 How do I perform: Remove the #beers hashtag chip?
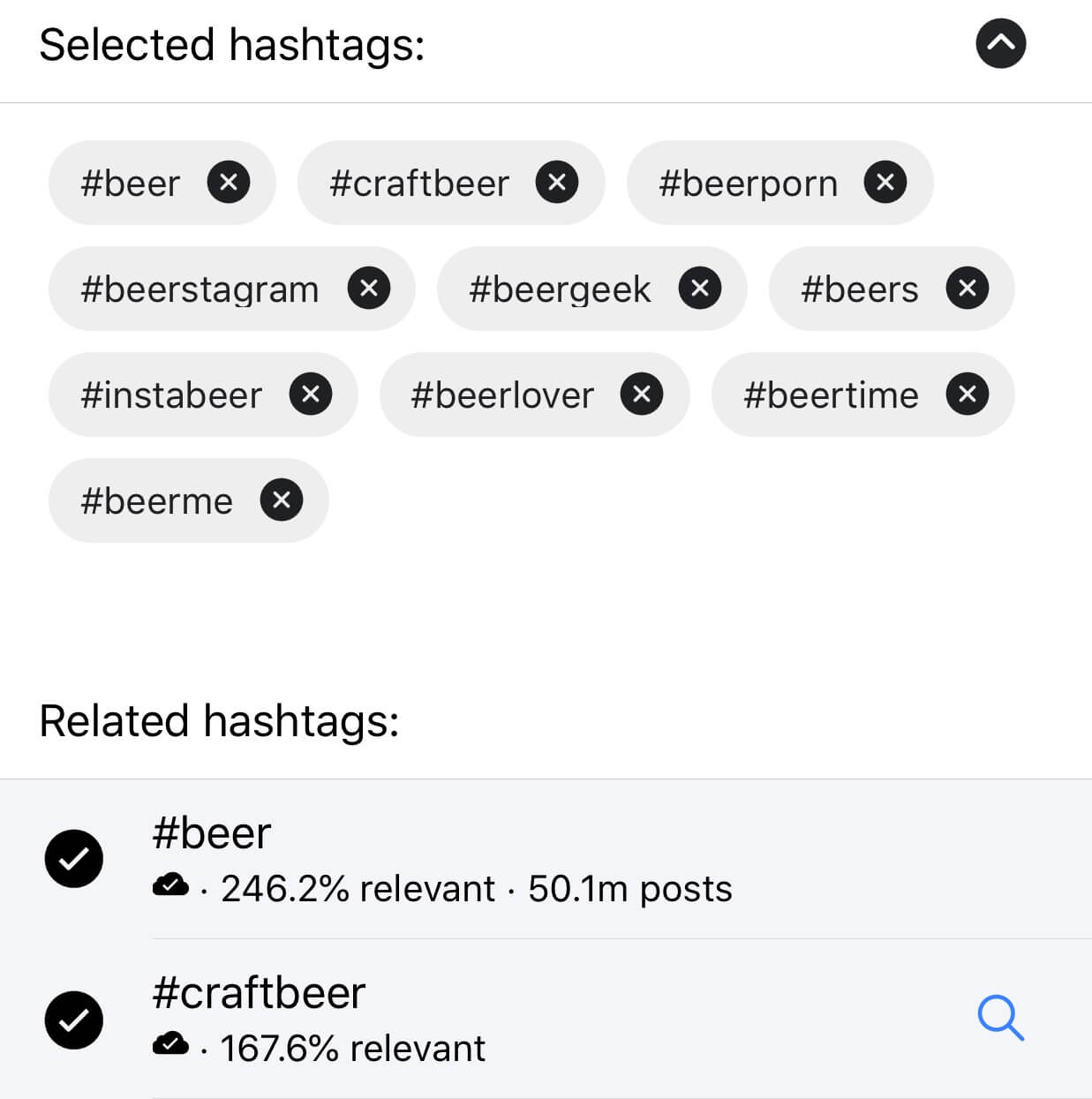(968, 289)
